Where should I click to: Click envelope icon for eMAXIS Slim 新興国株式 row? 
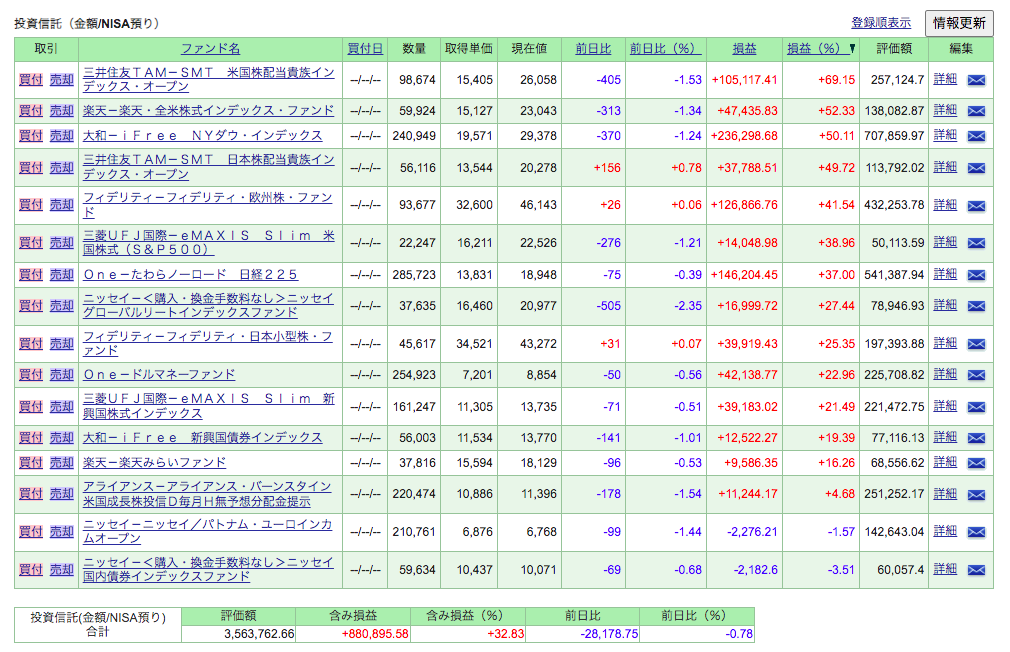coord(977,407)
